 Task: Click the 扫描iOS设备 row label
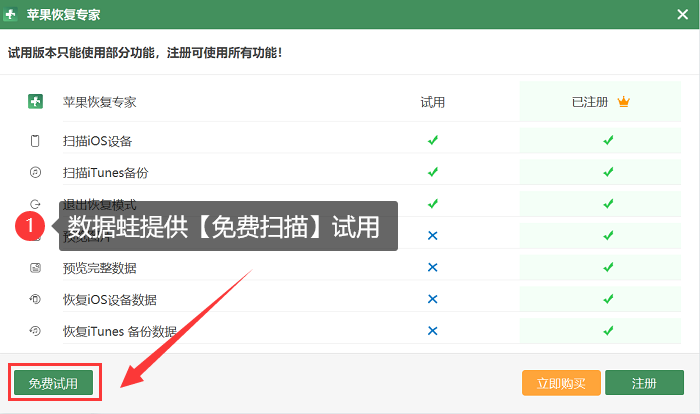coord(97,141)
